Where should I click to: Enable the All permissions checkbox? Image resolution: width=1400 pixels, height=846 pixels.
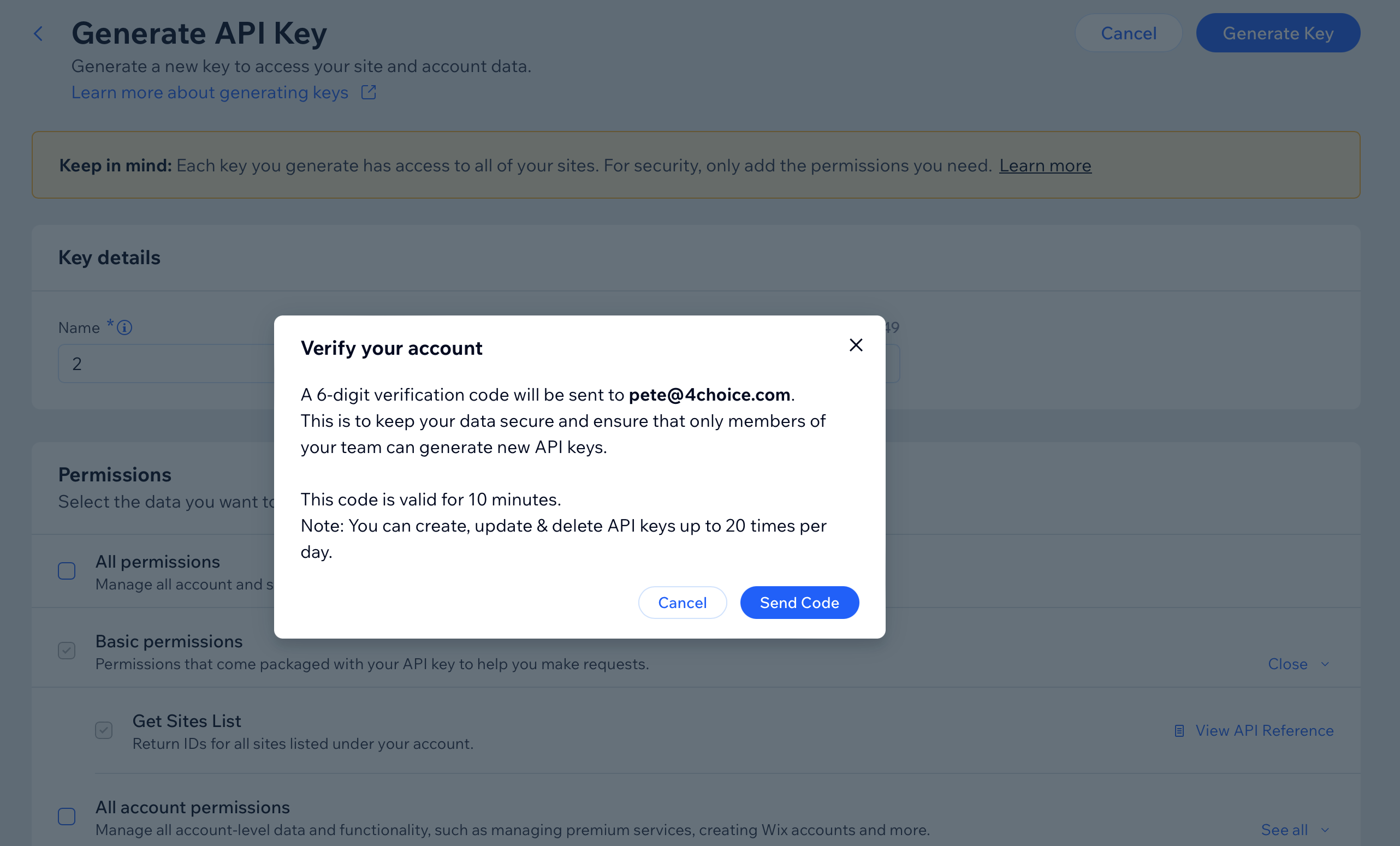(x=66, y=570)
